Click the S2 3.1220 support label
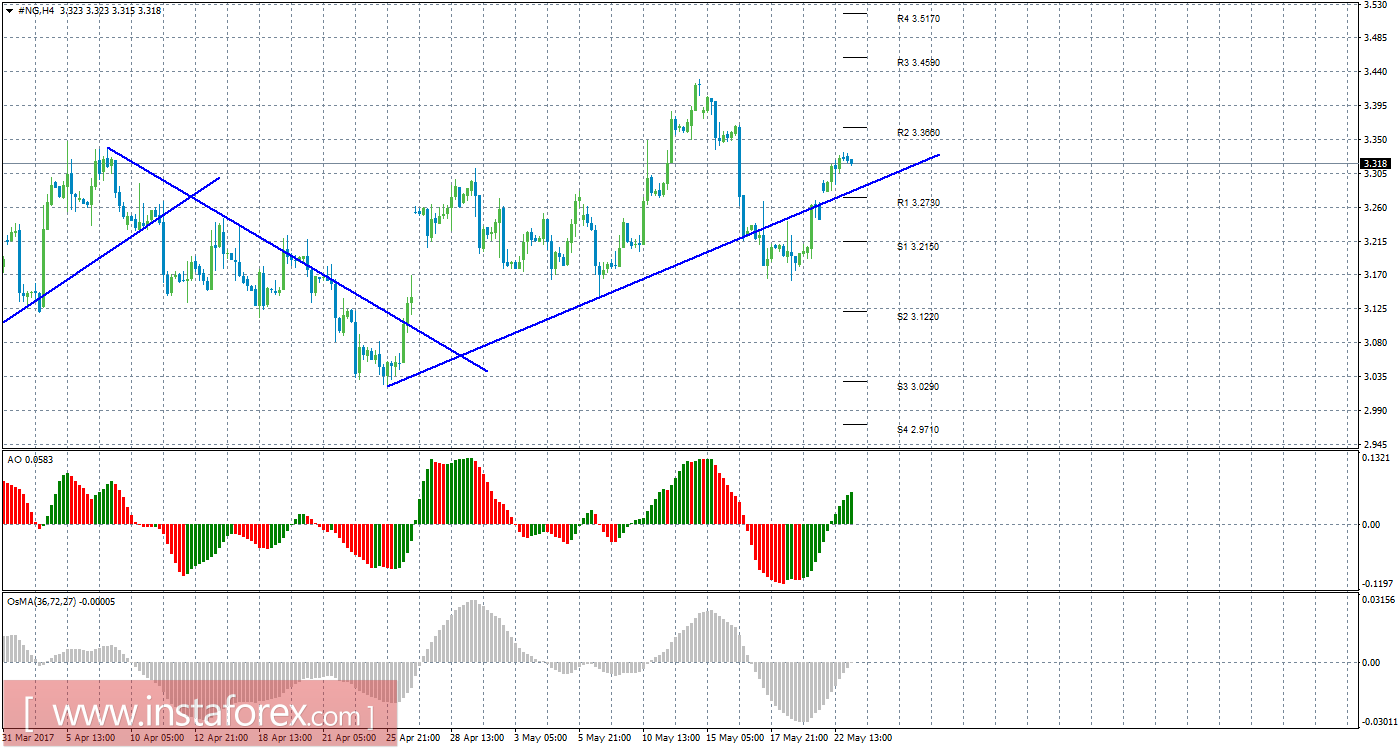Screen dimensions: 1398x749 pos(918,317)
